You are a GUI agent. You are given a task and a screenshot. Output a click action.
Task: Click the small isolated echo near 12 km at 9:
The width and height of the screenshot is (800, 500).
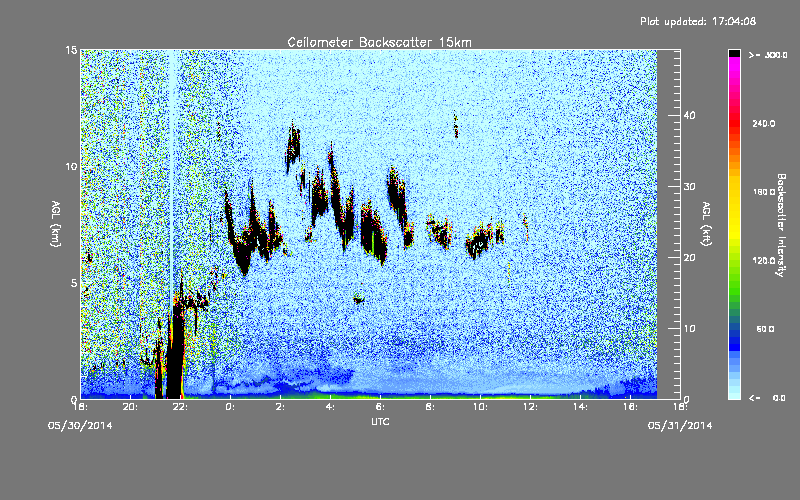coord(456,126)
